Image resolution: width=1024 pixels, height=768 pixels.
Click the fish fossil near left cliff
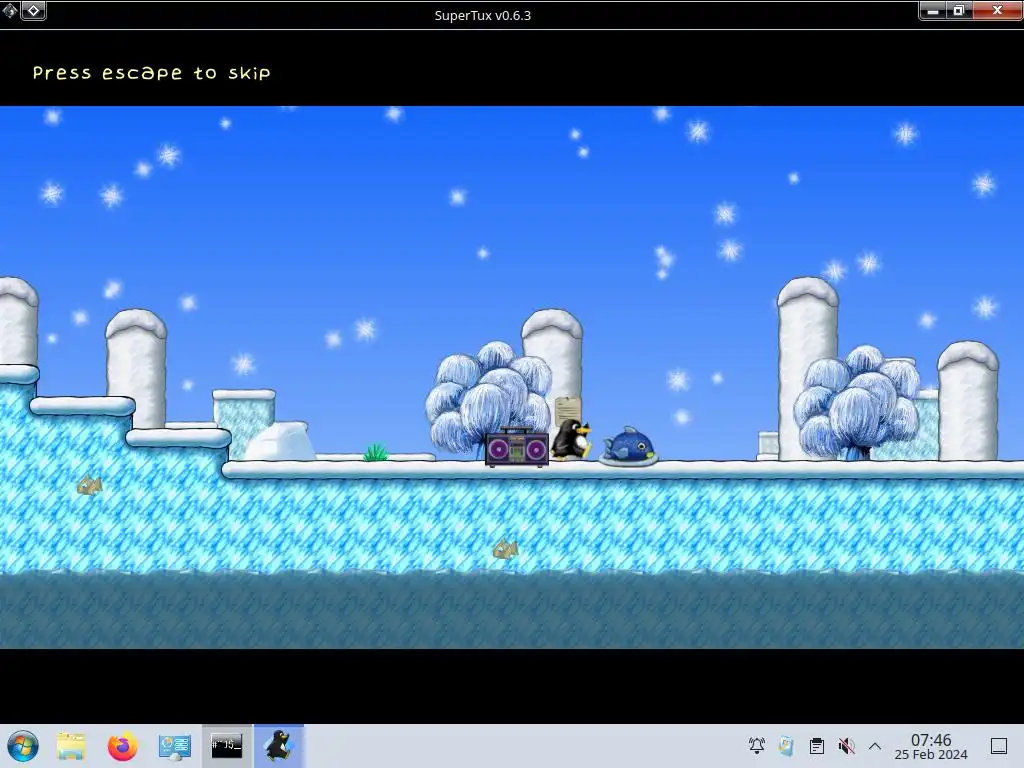coord(89,485)
